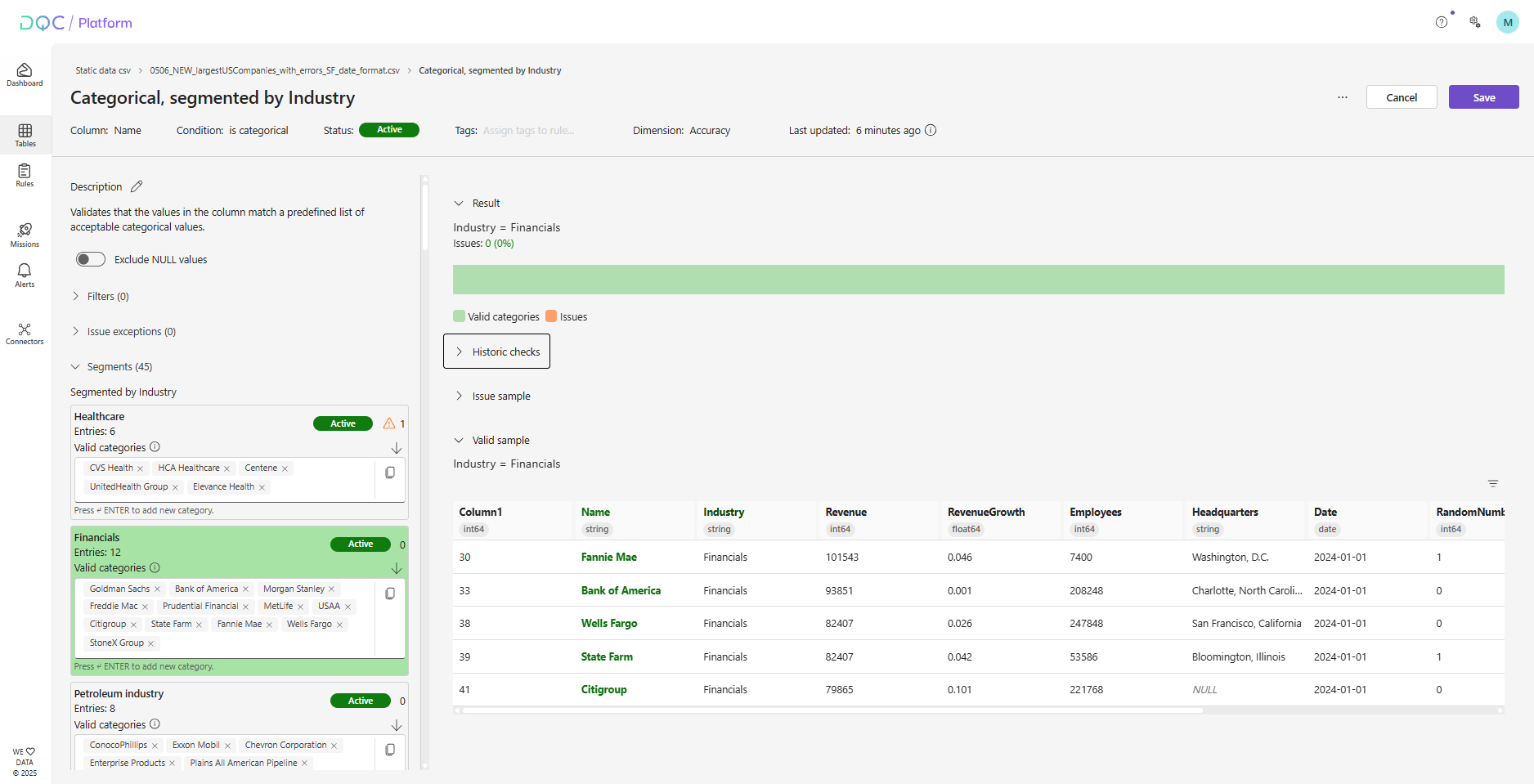
Task: Expand the Filters (0) section
Action: (107, 296)
